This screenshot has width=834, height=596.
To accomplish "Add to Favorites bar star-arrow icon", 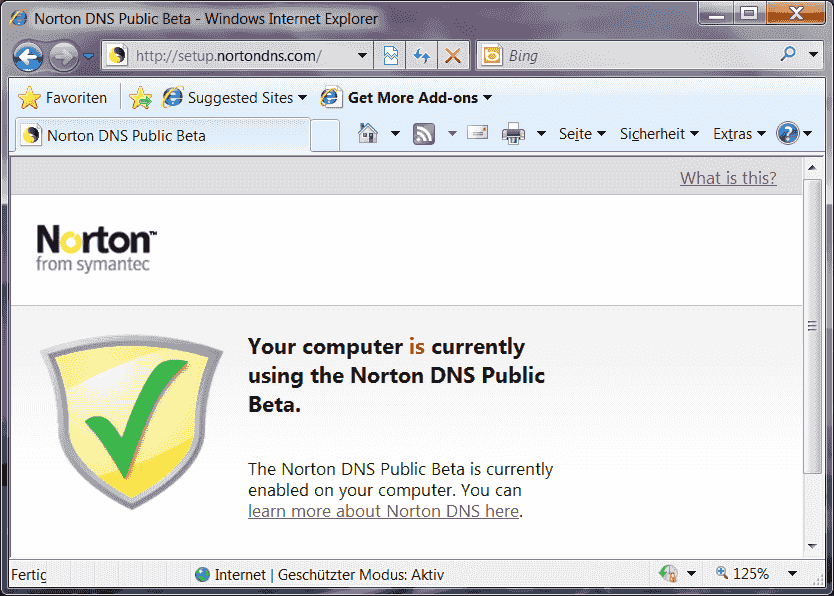I will [x=140, y=98].
